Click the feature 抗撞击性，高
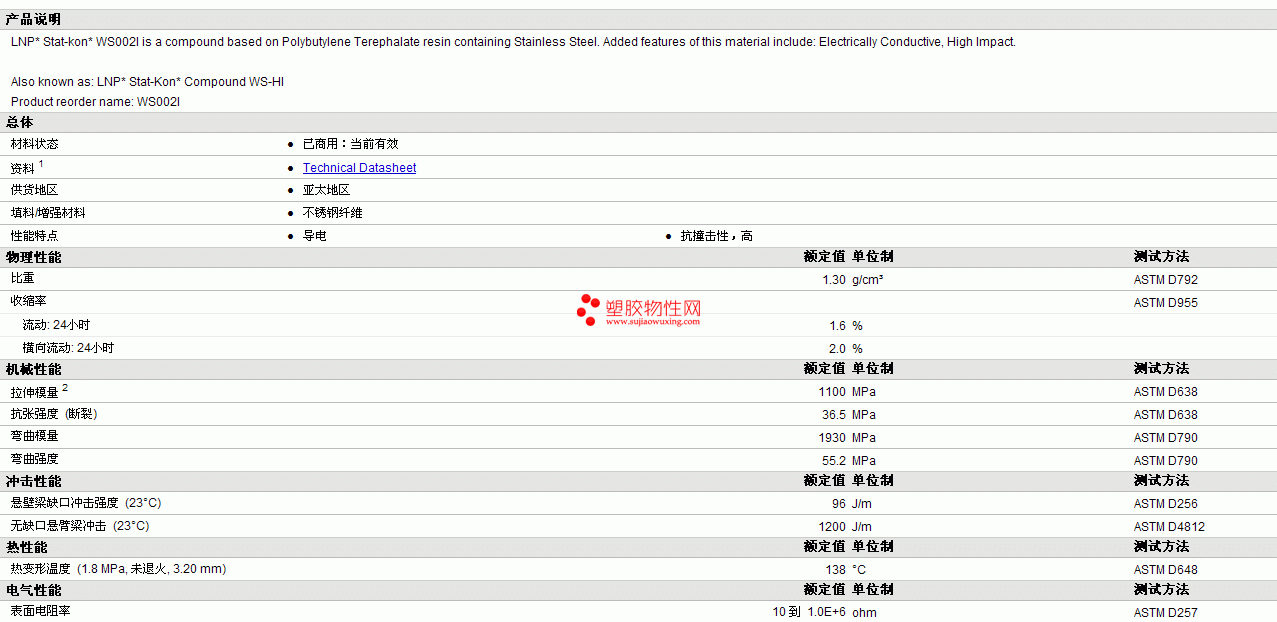The height and width of the screenshot is (622, 1277). [x=717, y=236]
